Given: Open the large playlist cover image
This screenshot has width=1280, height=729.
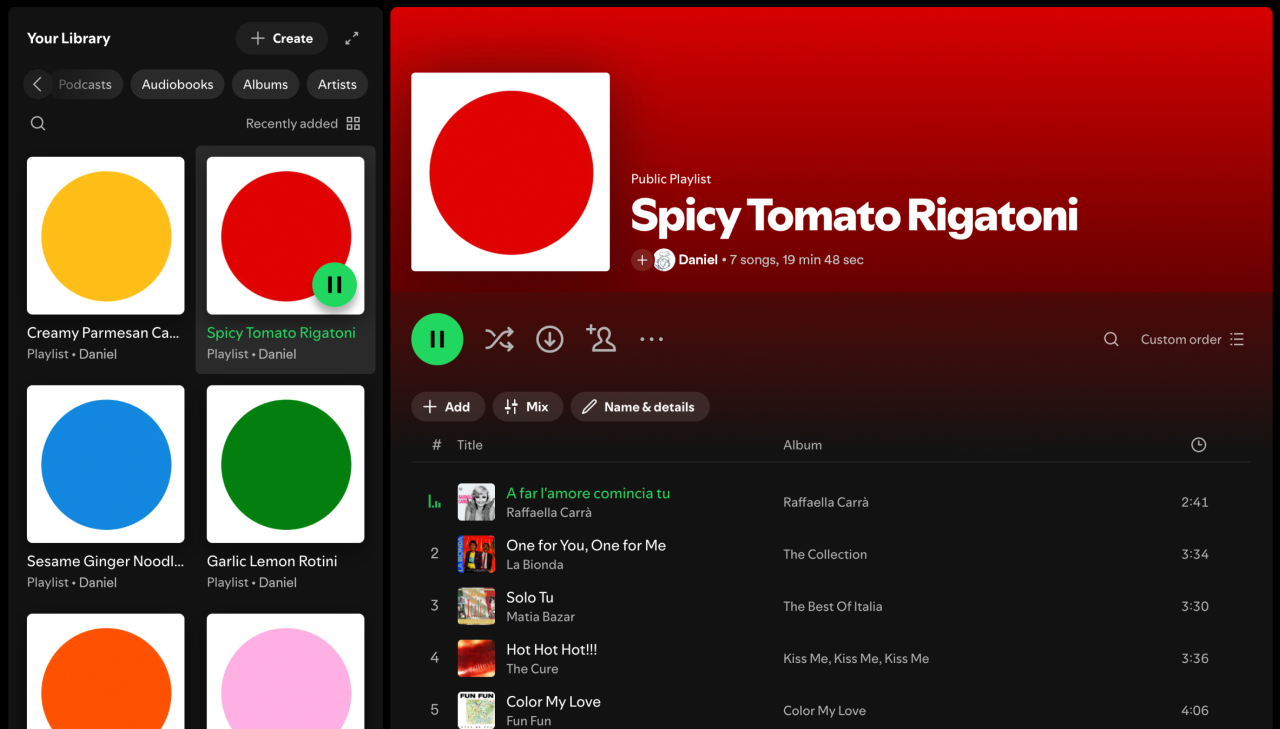Looking at the screenshot, I should click(x=510, y=172).
